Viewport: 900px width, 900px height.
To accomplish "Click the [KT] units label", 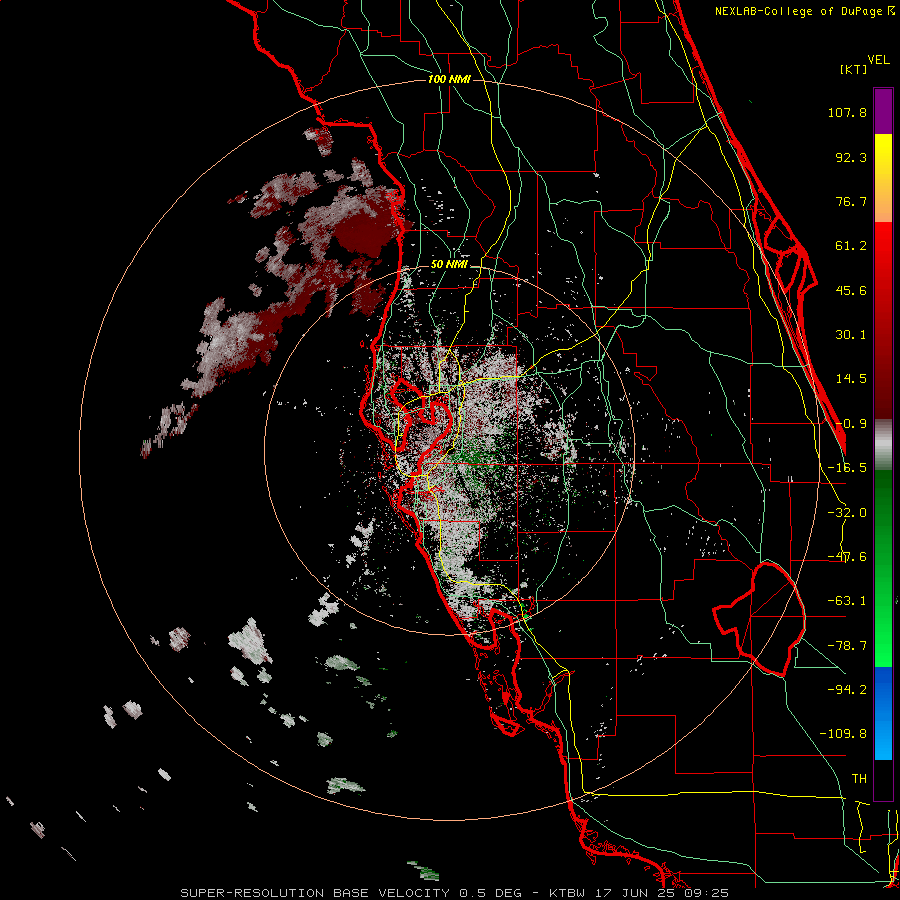I will pos(854,69).
